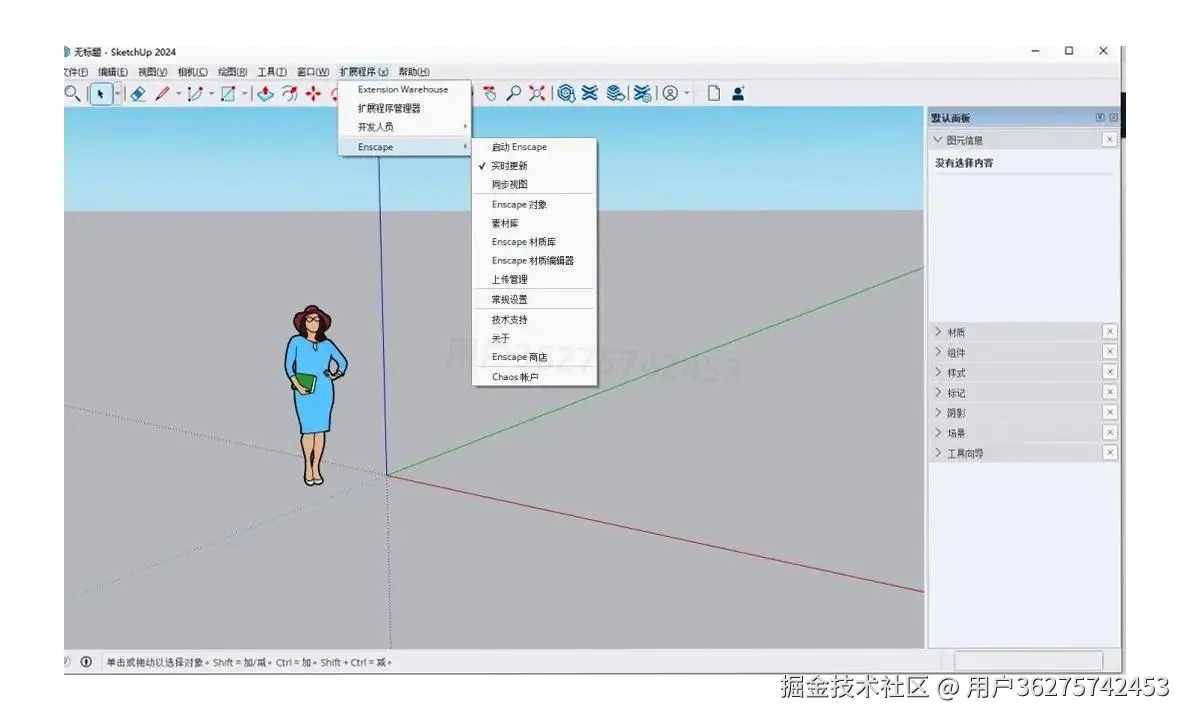Viewport: 1190px width, 721px height.
Task: Activate the Eraser tool
Action: [138, 93]
